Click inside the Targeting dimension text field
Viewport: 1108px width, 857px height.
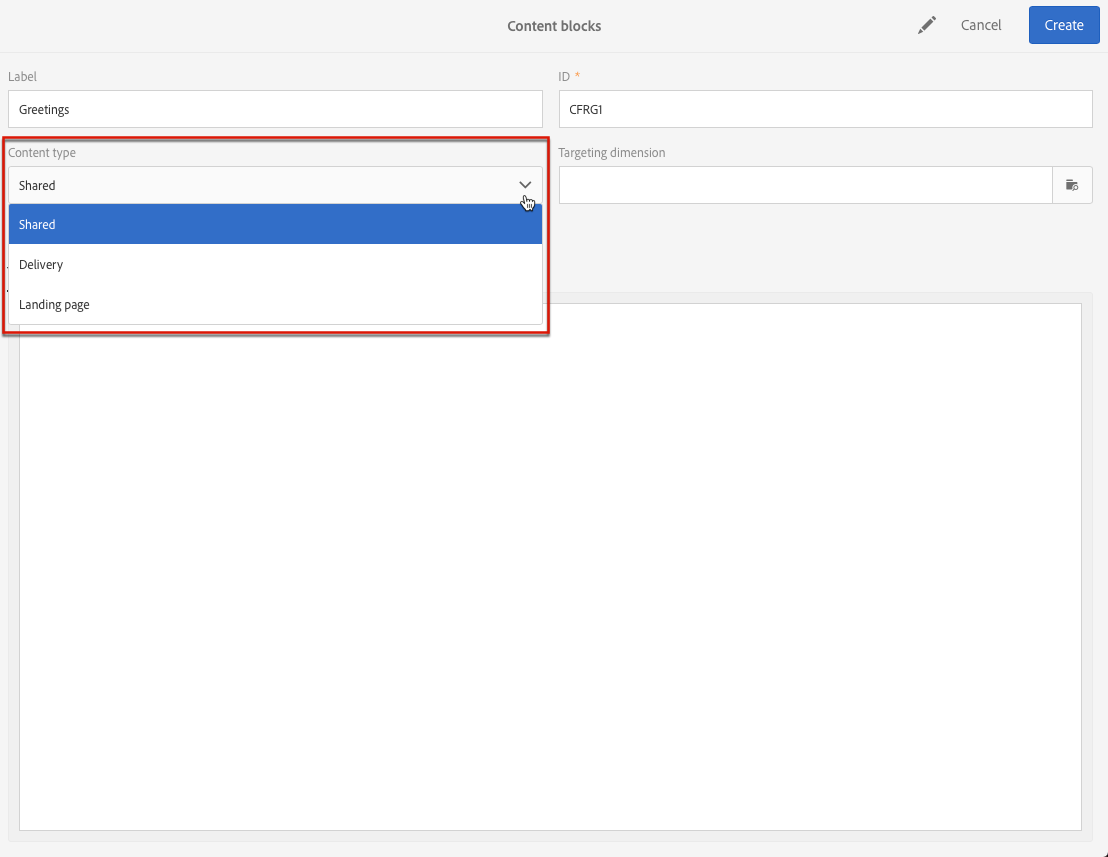(806, 185)
